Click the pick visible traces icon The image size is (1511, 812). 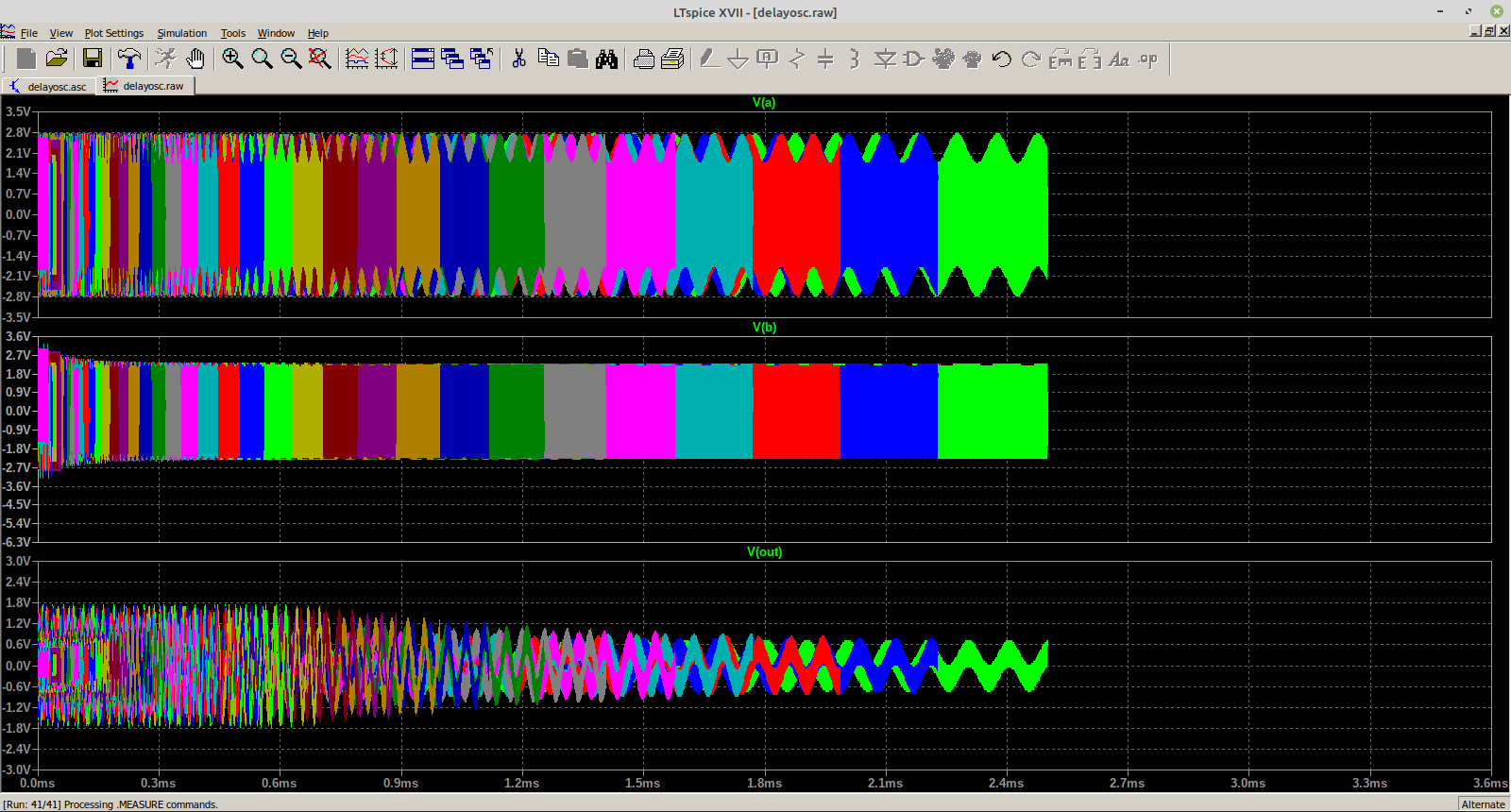(x=357, y=59)
